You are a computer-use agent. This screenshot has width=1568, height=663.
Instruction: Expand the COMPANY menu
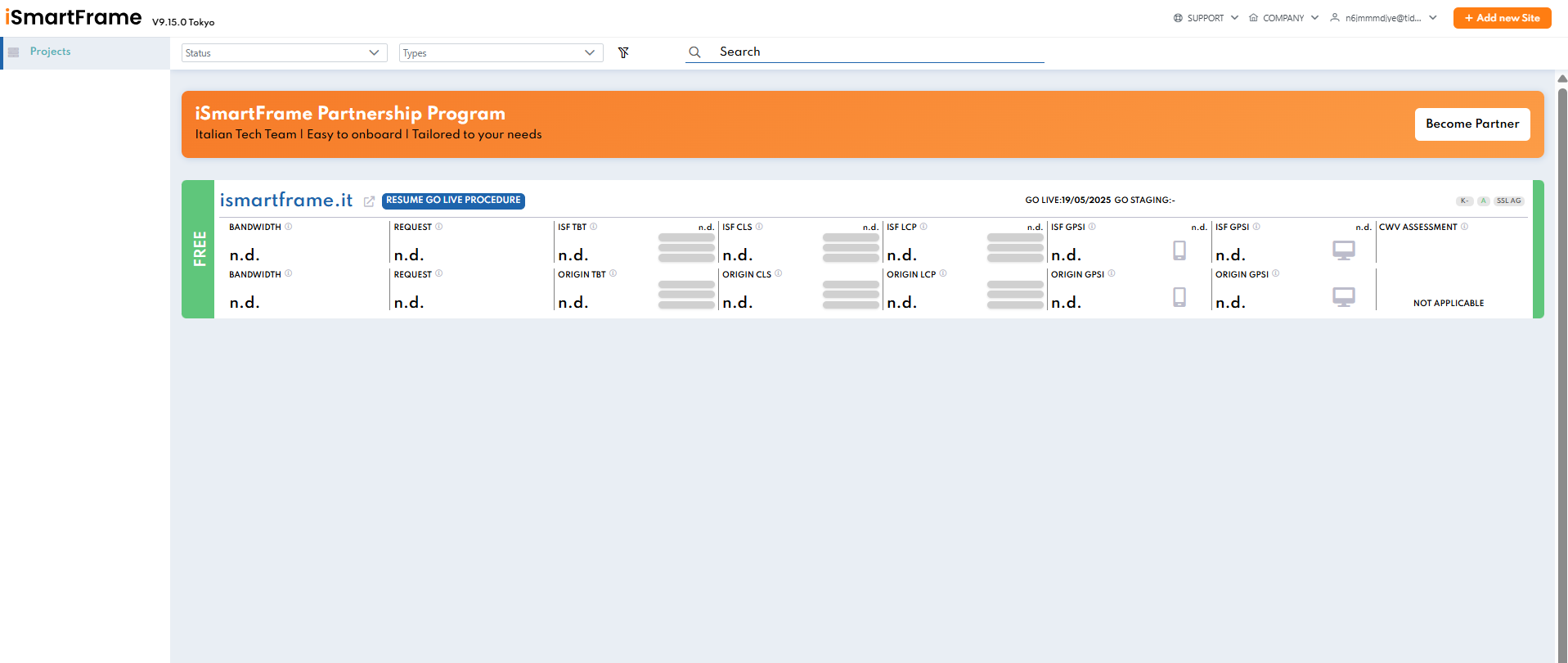1283,18
